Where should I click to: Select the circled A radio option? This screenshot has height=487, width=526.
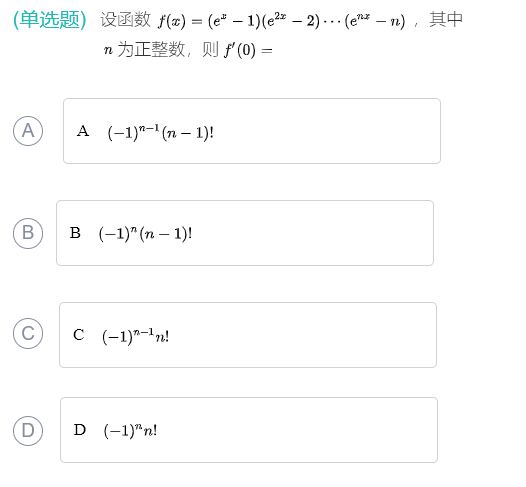pos(28,131)
